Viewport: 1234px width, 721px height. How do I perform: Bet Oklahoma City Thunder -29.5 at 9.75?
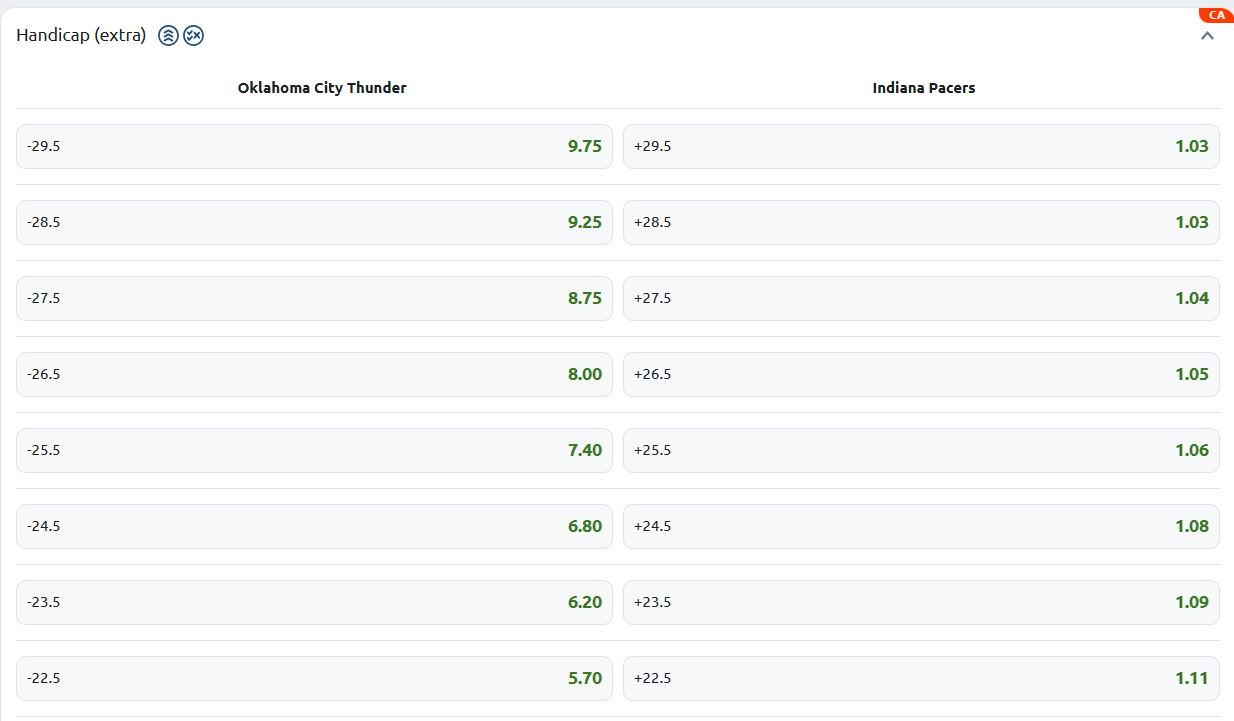tap(314, 146)
